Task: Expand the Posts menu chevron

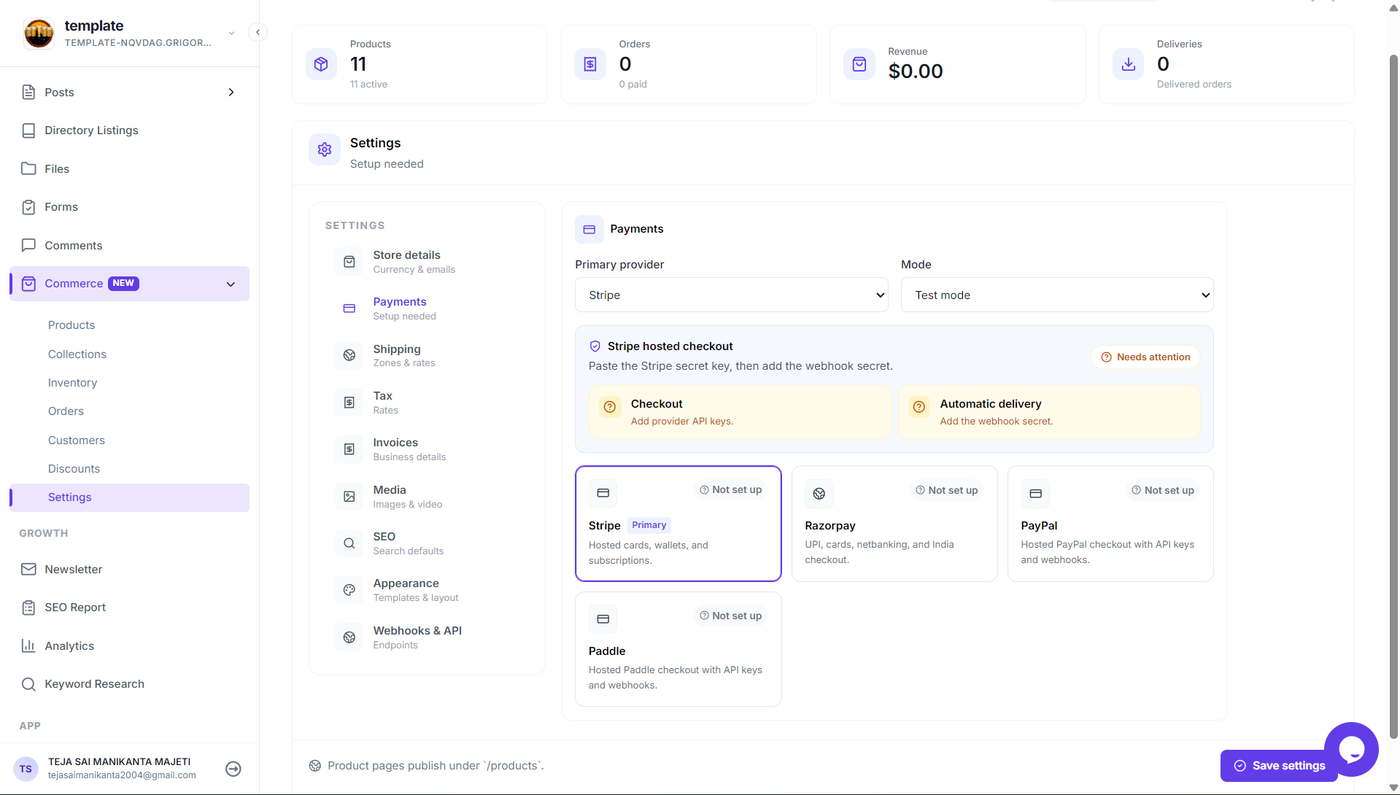Action: point(231,92)
